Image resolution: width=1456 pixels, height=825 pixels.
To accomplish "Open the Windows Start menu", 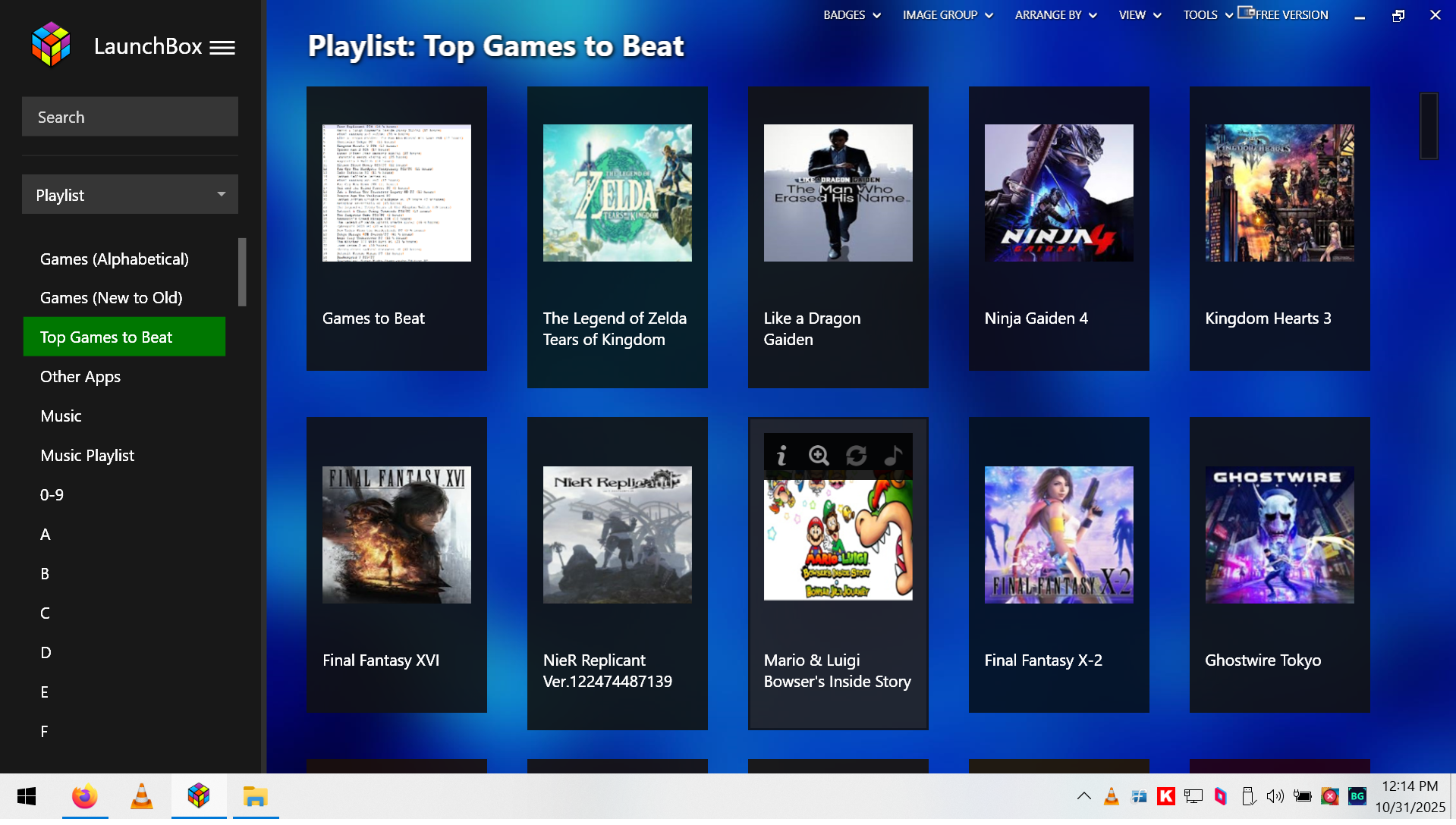I will tap(27, 796).
